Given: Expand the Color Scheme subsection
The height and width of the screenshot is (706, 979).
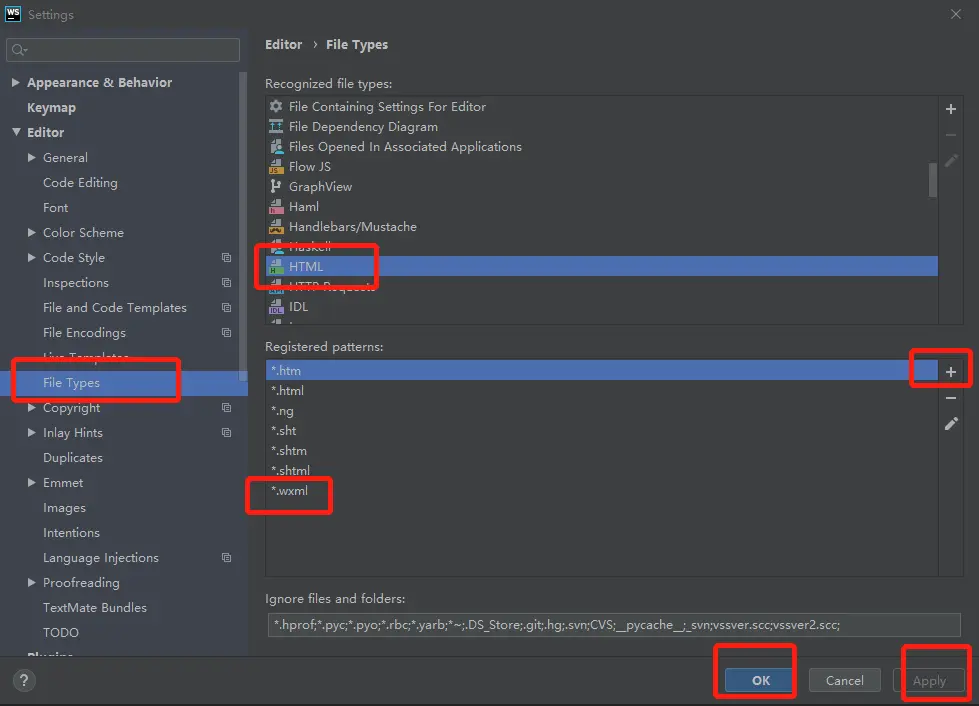Looking at the screenshot, I should 31,232.
